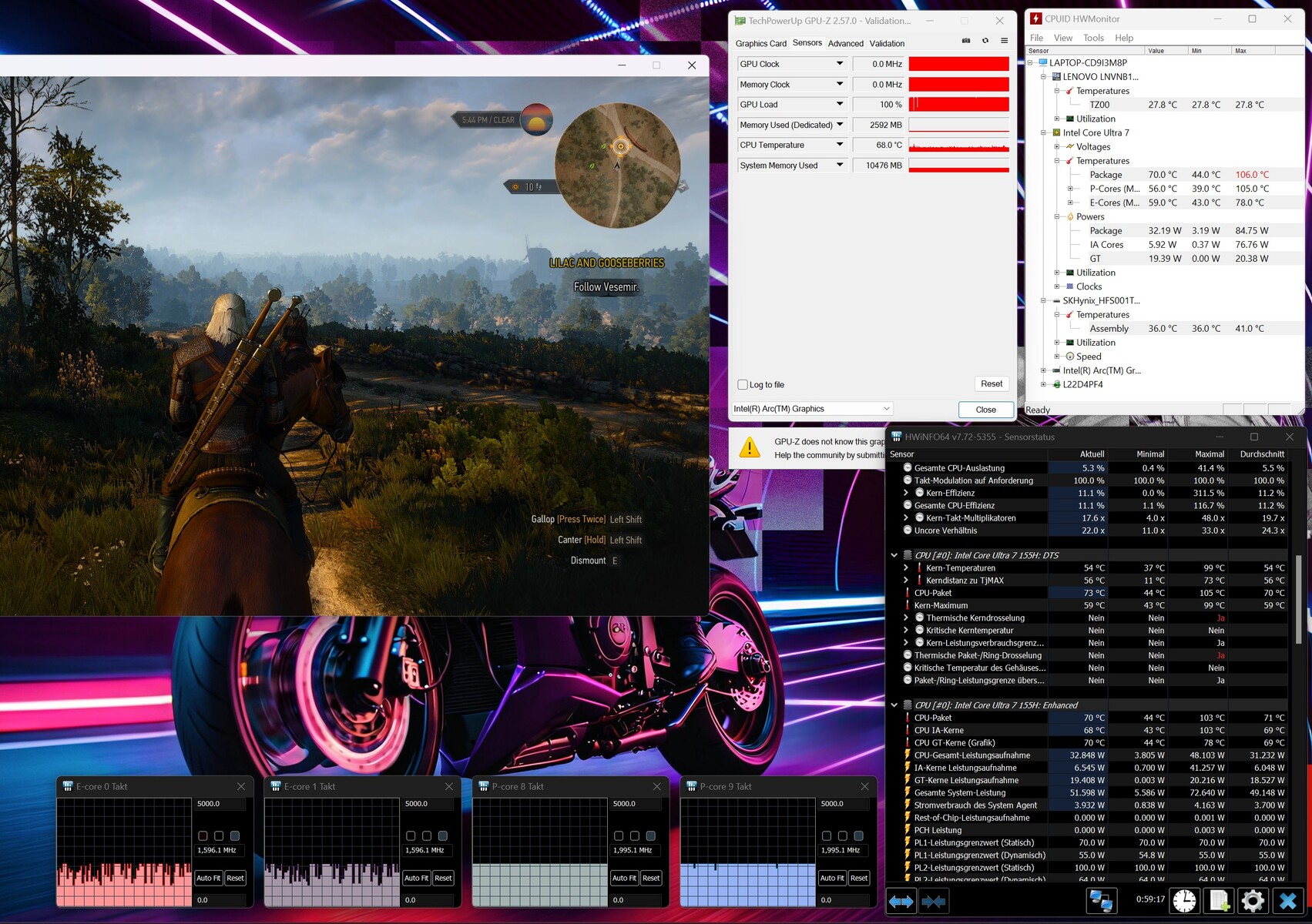Viewport: 1312px width, 924px height.
Task: Click Auto Fit in E-core 0 Takt
Action: coord(208,878)
